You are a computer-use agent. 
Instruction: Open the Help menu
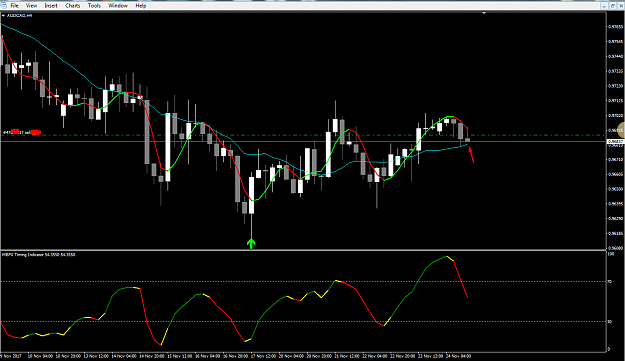click(x=141, y=6)
